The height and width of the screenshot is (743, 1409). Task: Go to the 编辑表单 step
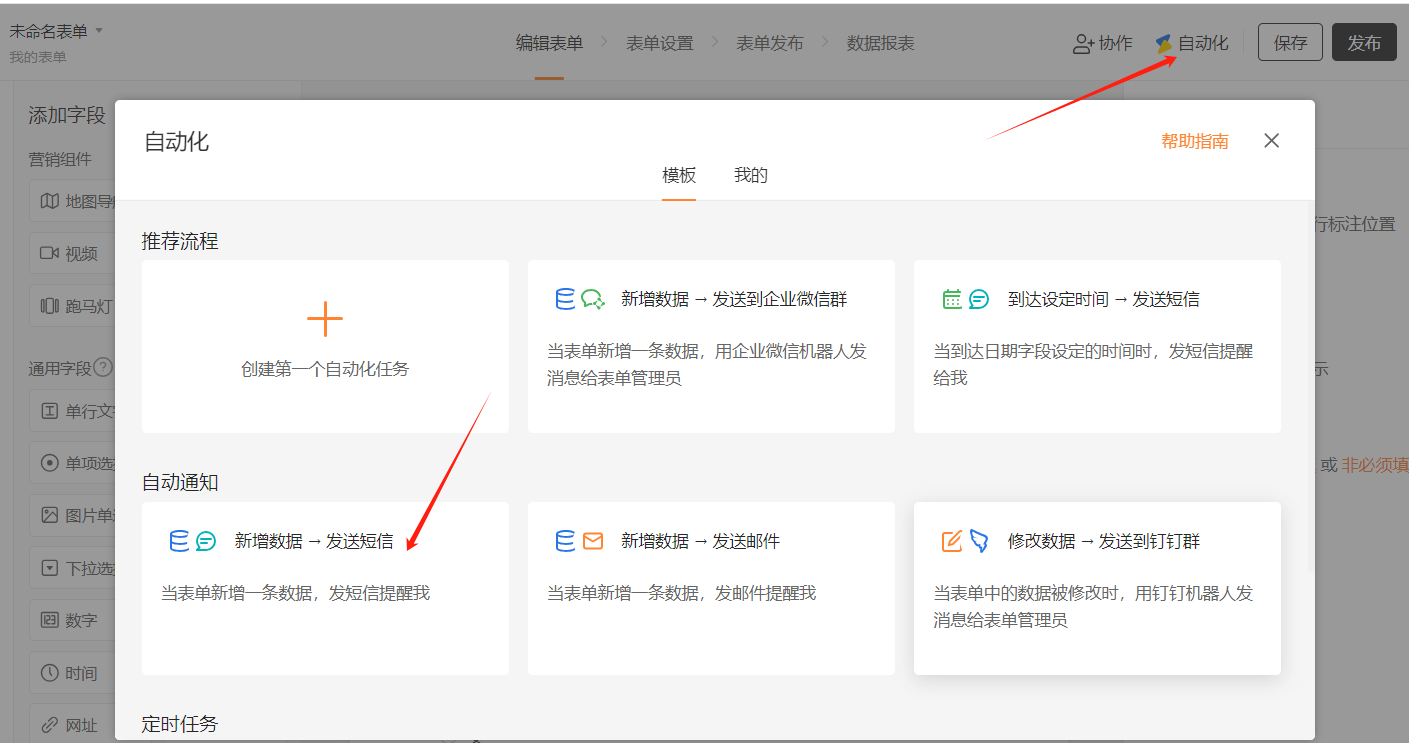pyautogui.click(x=549, y=43)
